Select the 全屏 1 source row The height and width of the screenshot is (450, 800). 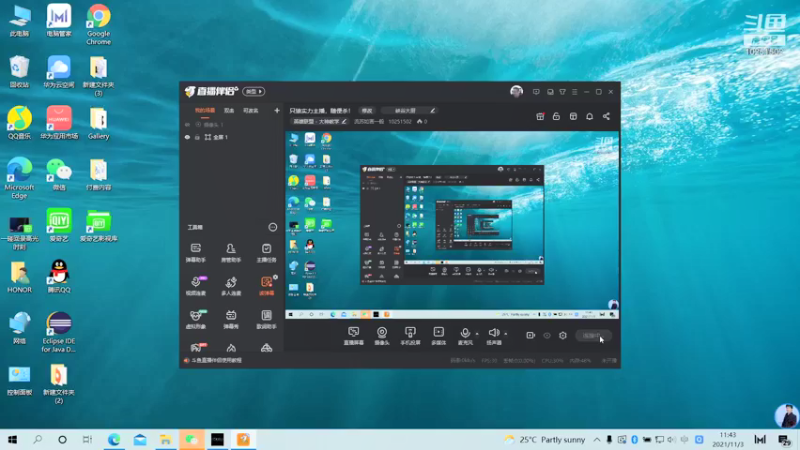[x=232, y=137]
